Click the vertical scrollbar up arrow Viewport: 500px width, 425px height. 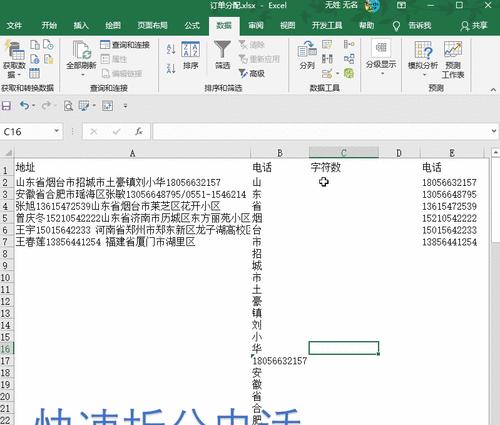point(495,152)
